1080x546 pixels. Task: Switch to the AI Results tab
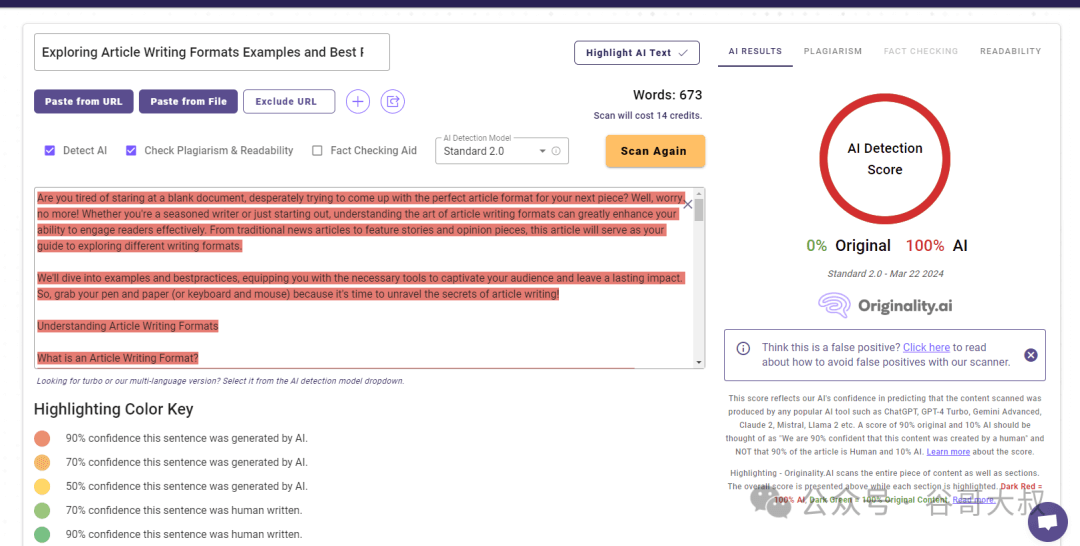click(755, 51)
